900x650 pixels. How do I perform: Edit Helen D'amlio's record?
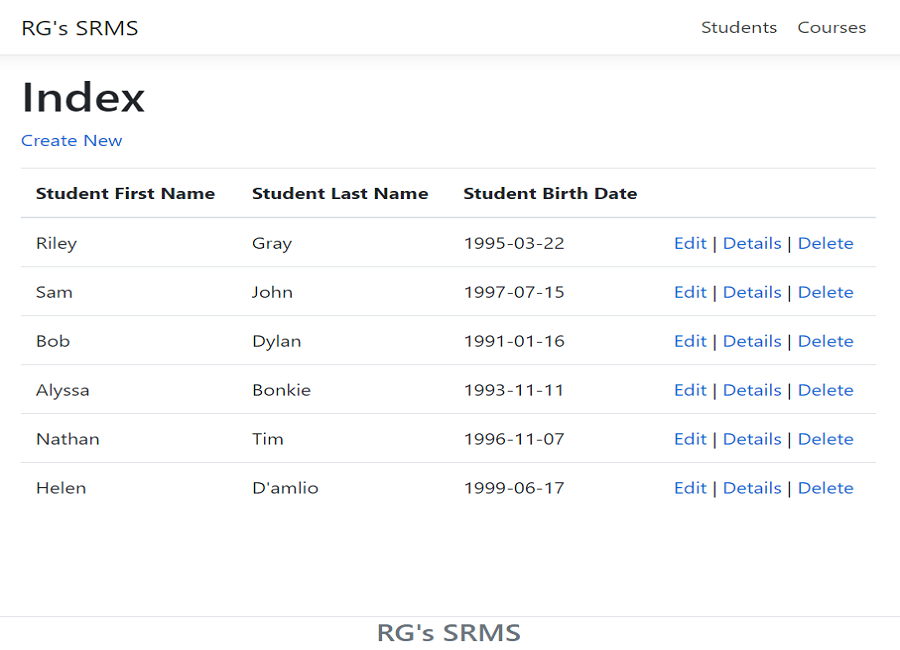point(690,488)
